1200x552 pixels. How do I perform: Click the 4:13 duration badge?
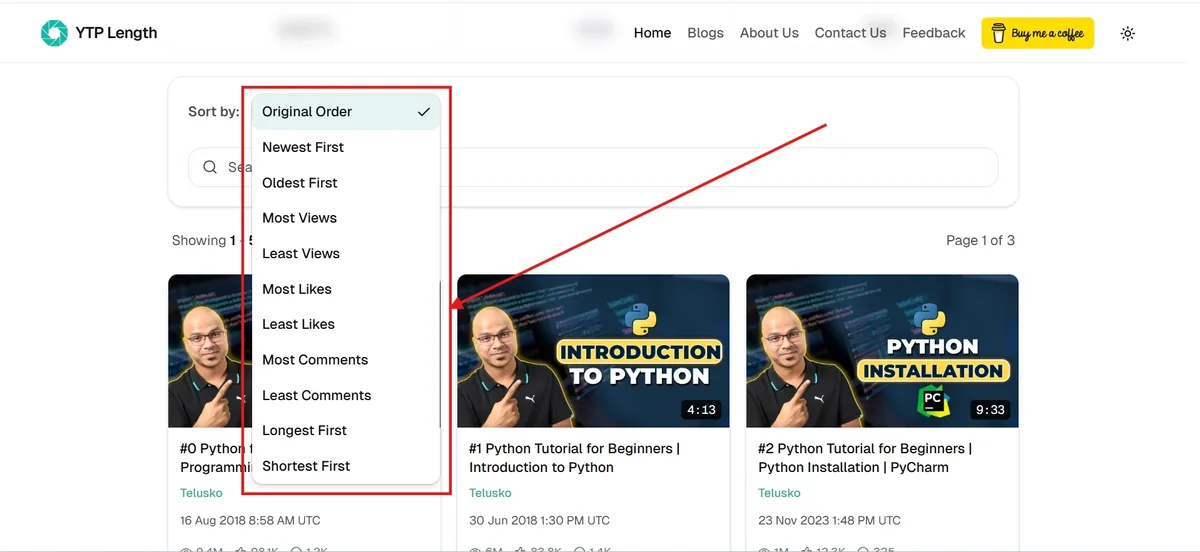pyautogui.click(x=701, y=410)
